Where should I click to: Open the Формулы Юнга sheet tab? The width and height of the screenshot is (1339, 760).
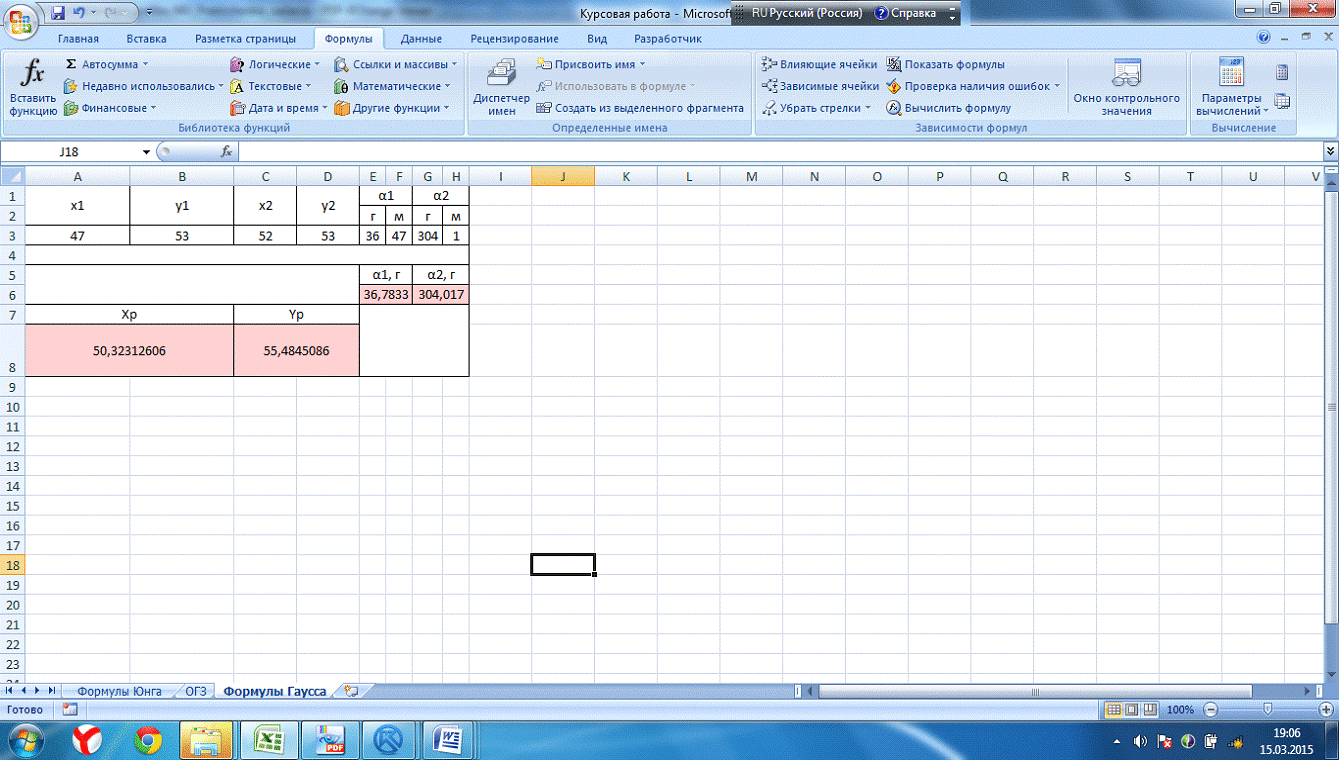click(118, 691)
